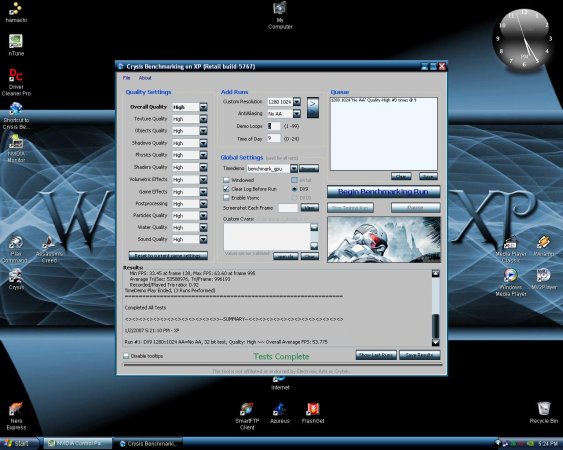The width and height of the screenshot is (563, 450).
Task: Expand the Antialiasing dropdown
Action: pos(297,113)
